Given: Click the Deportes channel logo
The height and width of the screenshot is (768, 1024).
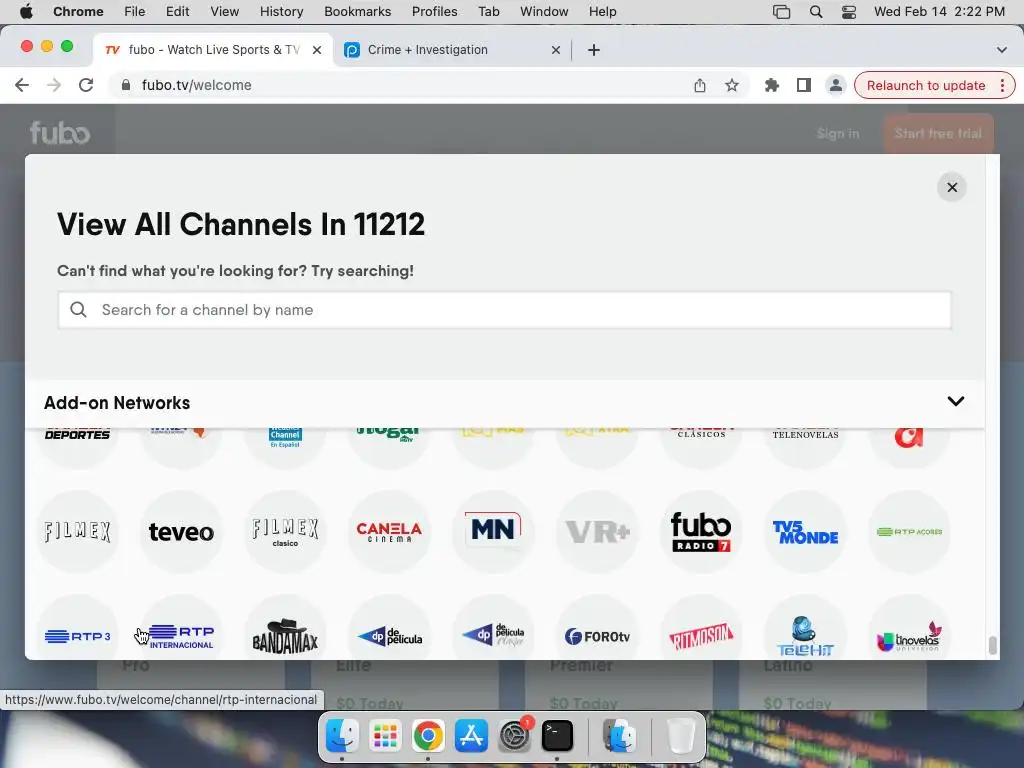Looking at the screenshot, I should click(77, 447).
